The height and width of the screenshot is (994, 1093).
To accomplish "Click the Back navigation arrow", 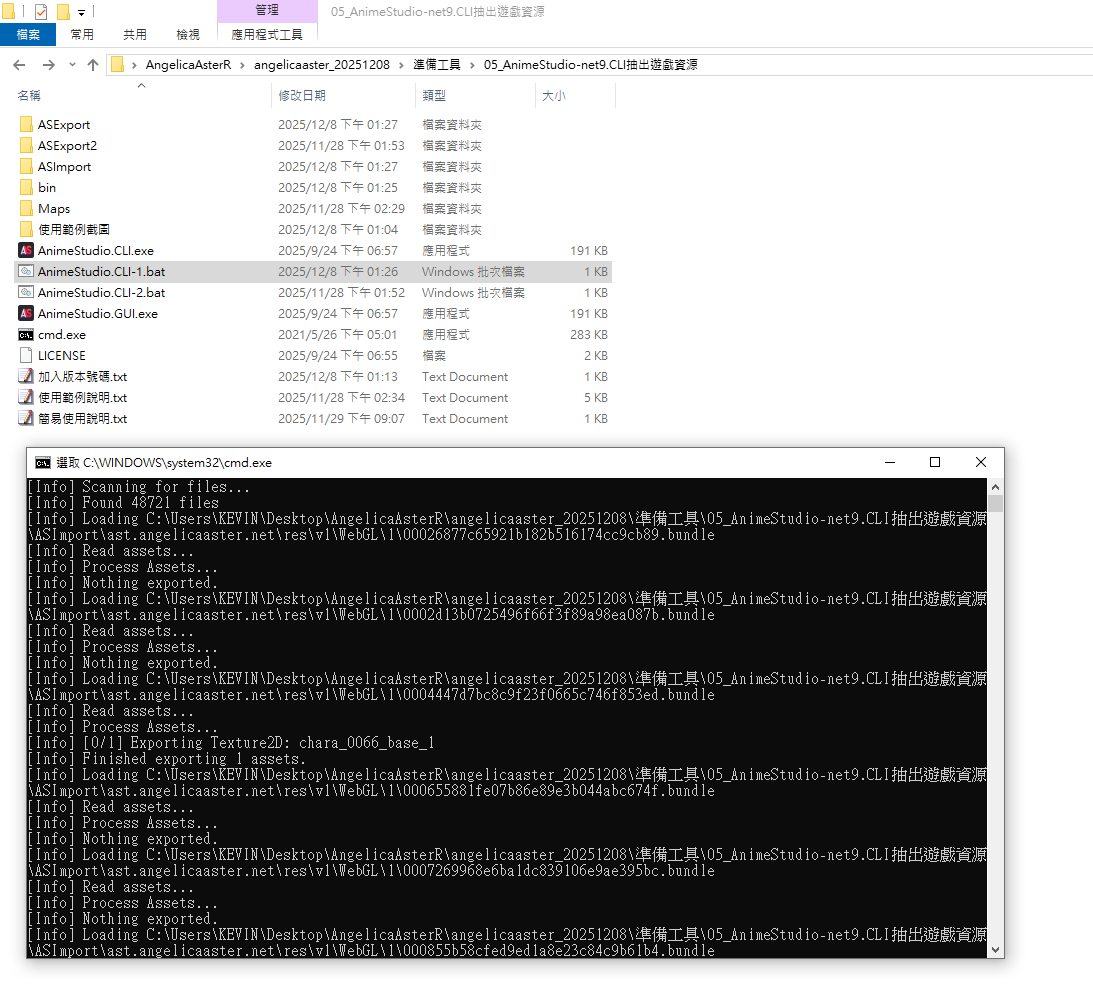I will [18, 64].
